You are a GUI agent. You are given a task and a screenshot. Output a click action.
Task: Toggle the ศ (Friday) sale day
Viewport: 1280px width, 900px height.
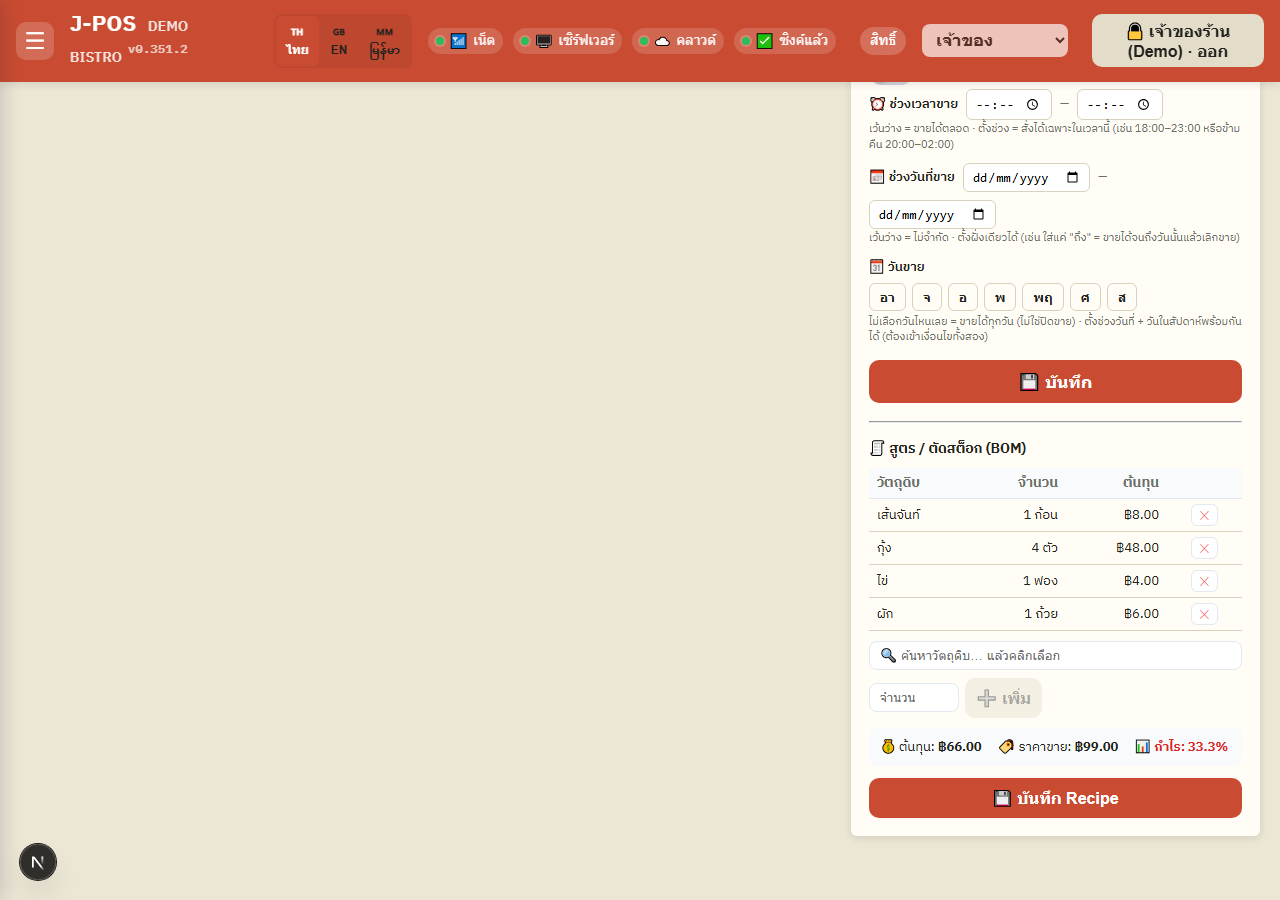1085,297
